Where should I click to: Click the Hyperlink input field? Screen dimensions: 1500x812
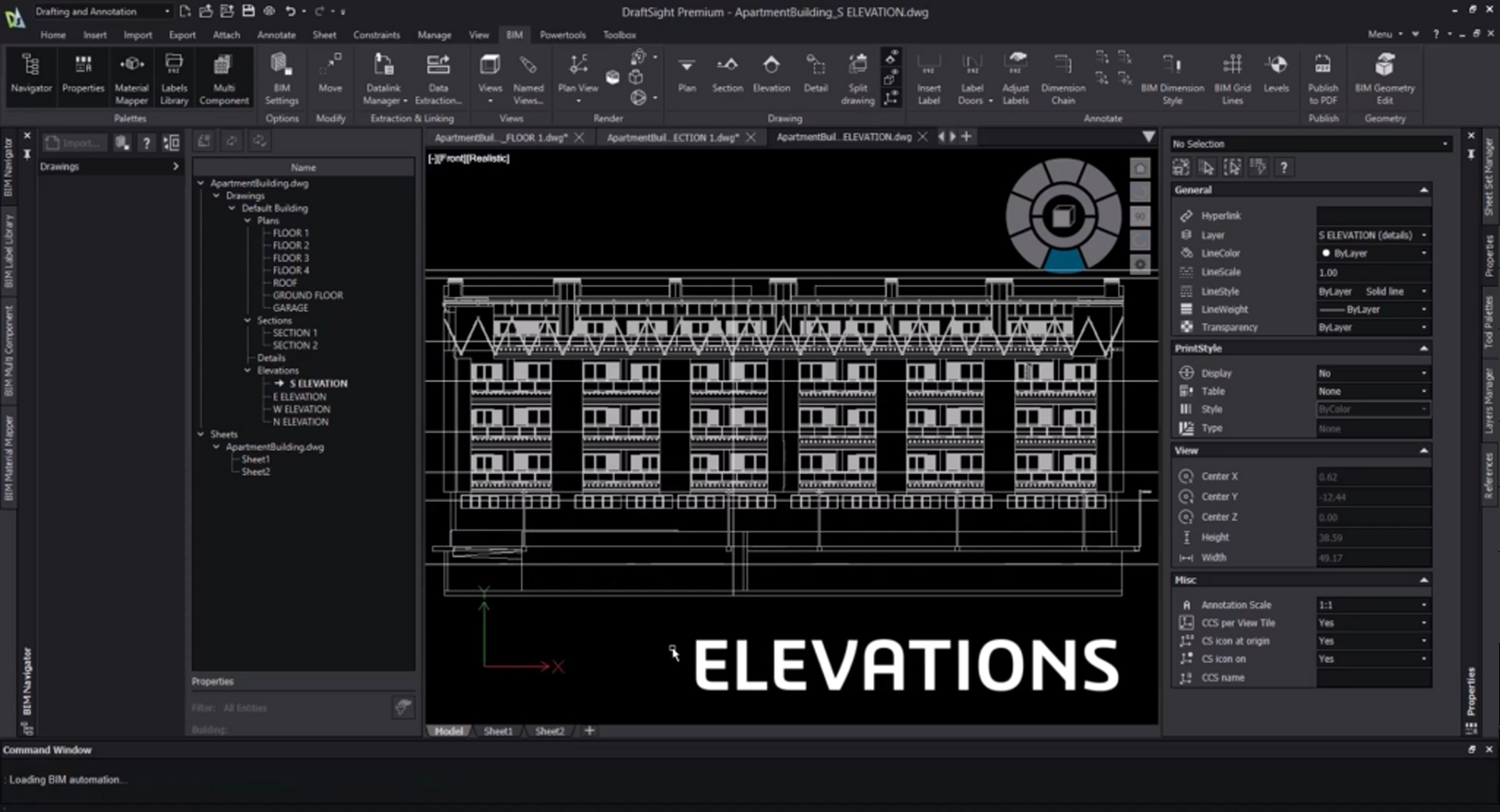point(1373,216)
